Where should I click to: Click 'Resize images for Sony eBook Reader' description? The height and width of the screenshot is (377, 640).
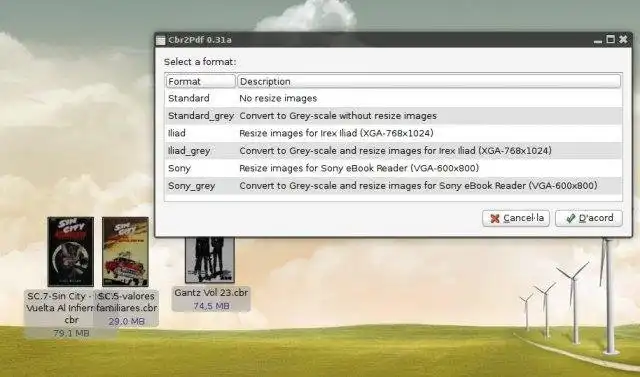click(x=359, y=169)
